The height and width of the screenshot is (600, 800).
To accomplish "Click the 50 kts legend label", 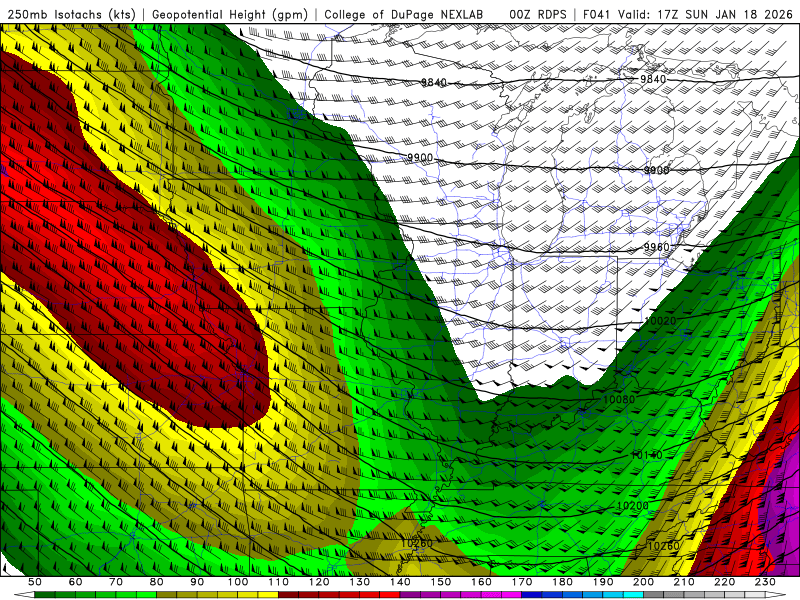I will (35, 582).
